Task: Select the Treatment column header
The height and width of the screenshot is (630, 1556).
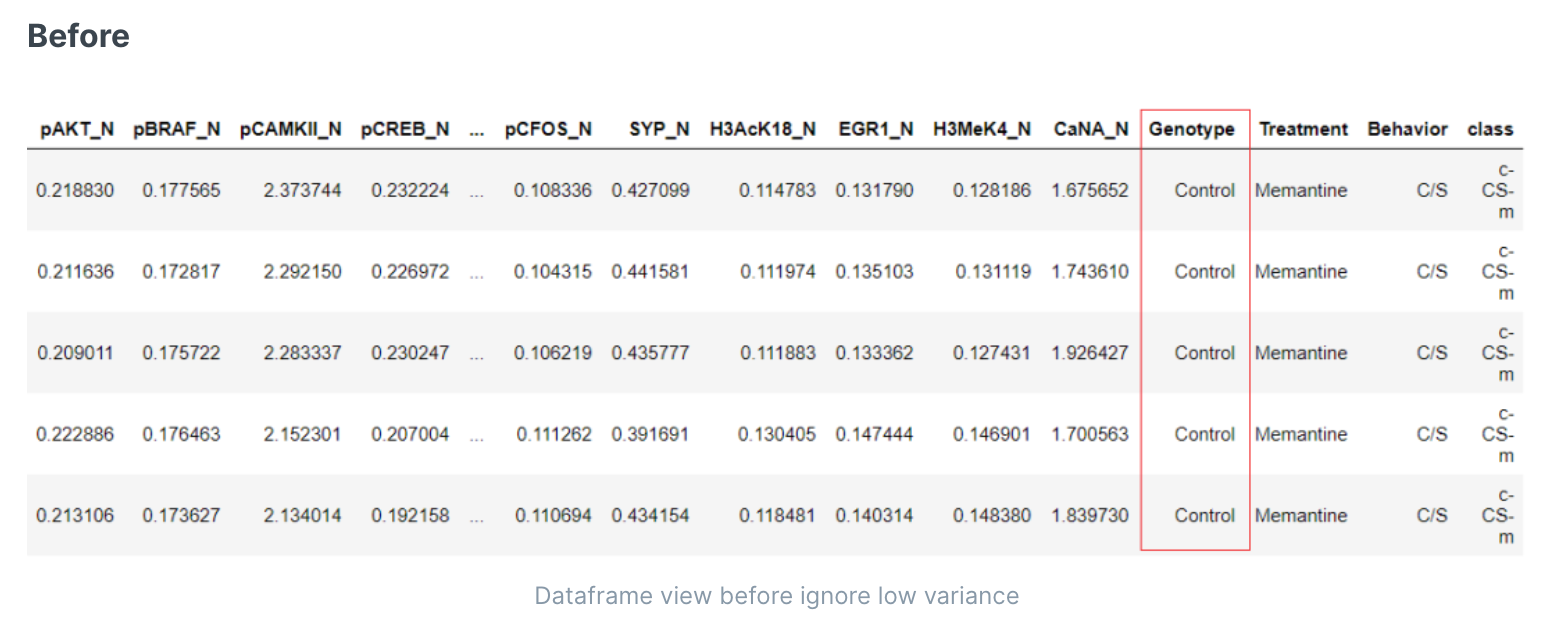Action: point(1303,129)
